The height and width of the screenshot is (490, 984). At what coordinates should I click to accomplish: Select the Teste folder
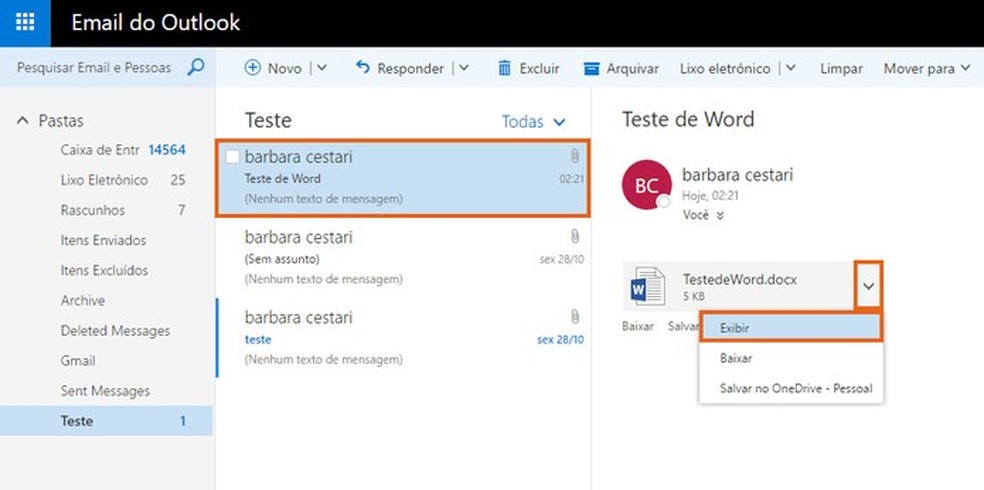coord(106,421)
